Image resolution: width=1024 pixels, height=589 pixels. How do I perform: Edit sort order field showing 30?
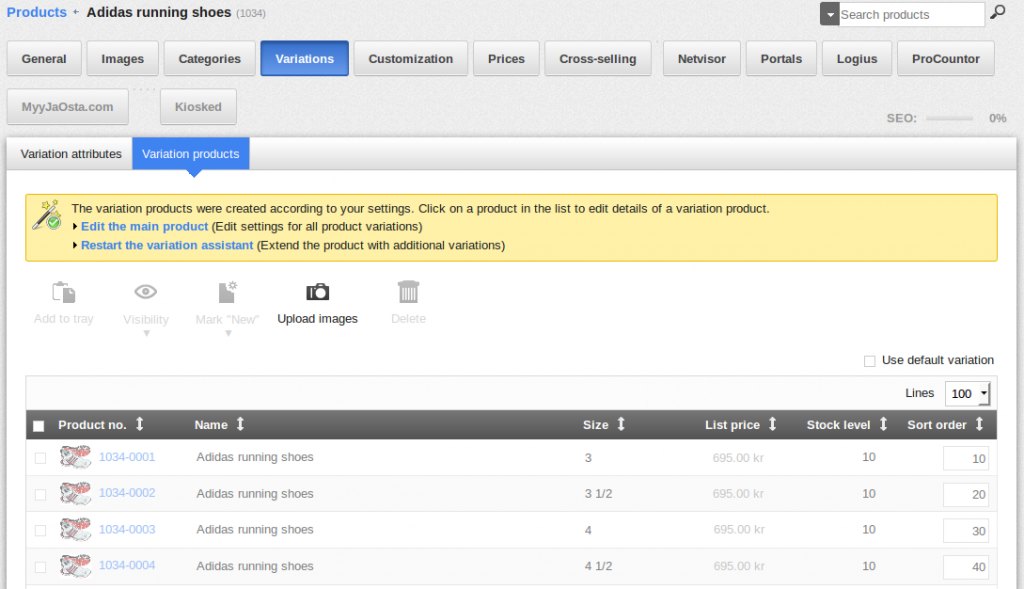(x=965, y=531)
